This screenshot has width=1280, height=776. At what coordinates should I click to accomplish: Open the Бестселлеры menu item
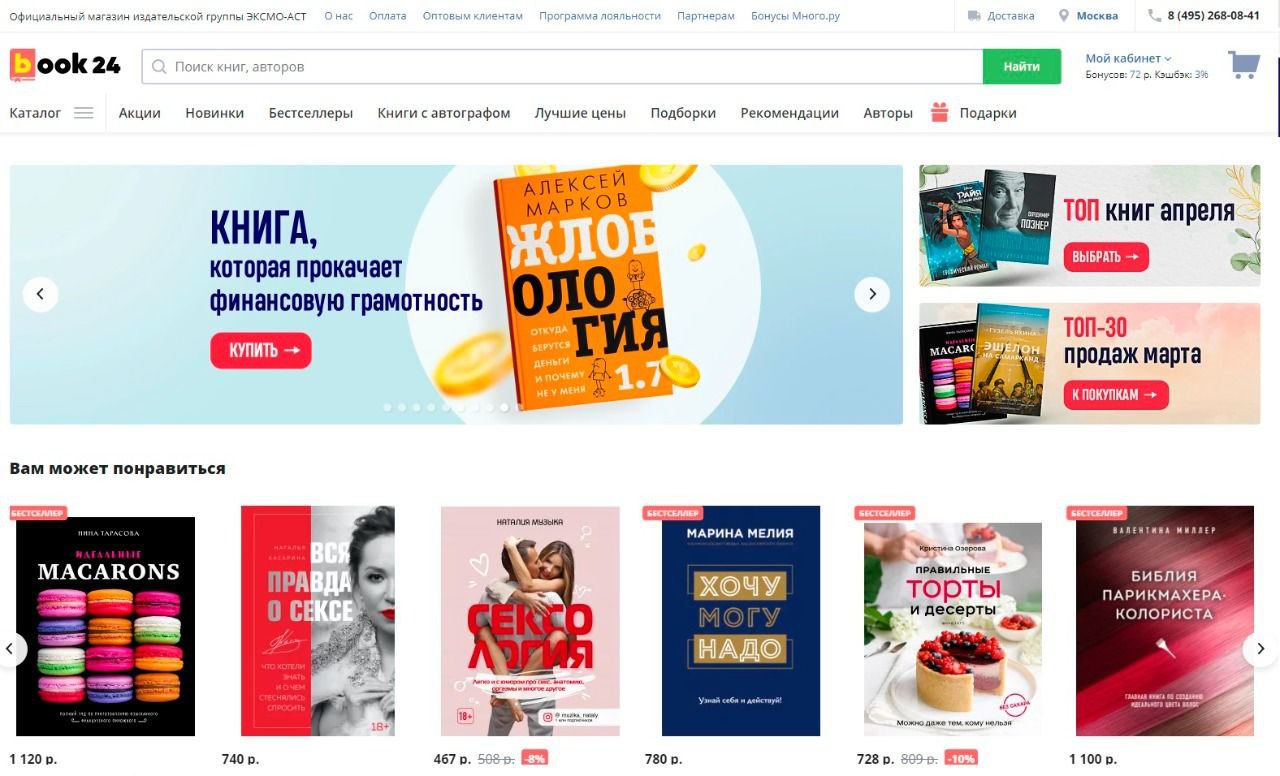(x=311, y=113)
